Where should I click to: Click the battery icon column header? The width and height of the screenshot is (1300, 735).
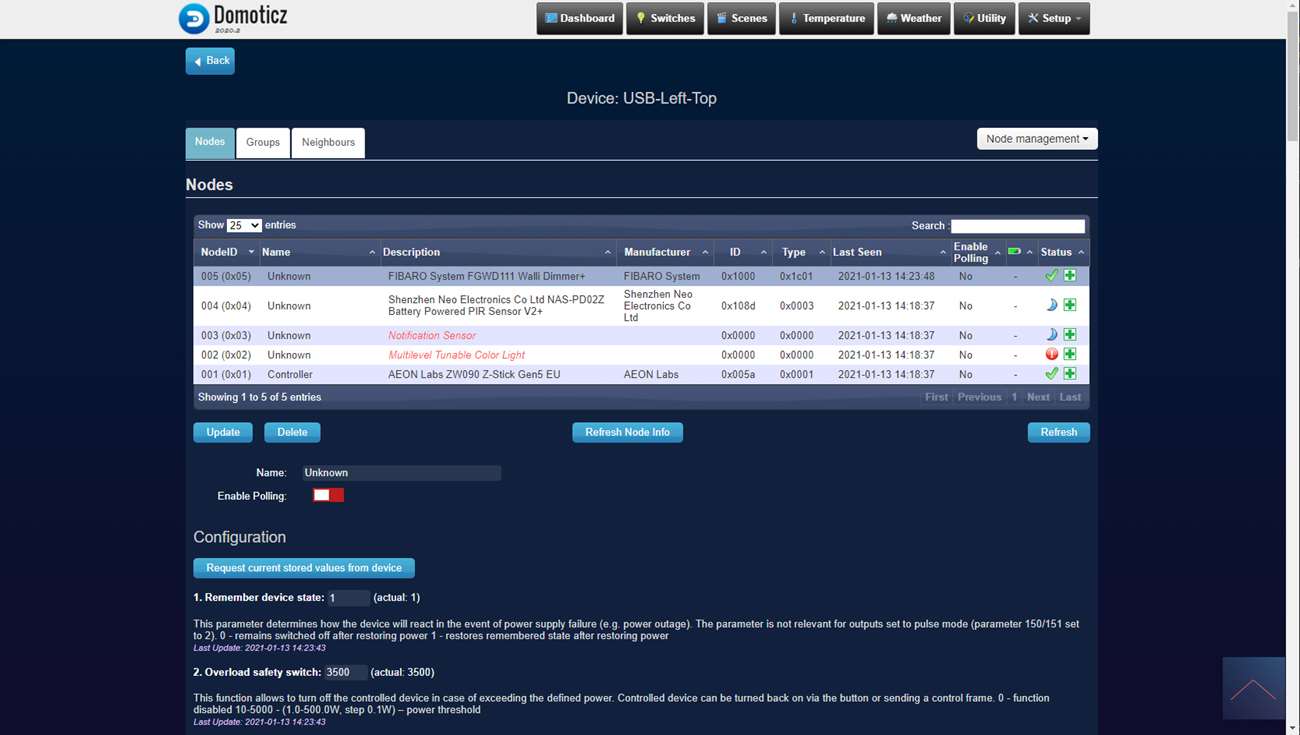(x=1015, y=252)
